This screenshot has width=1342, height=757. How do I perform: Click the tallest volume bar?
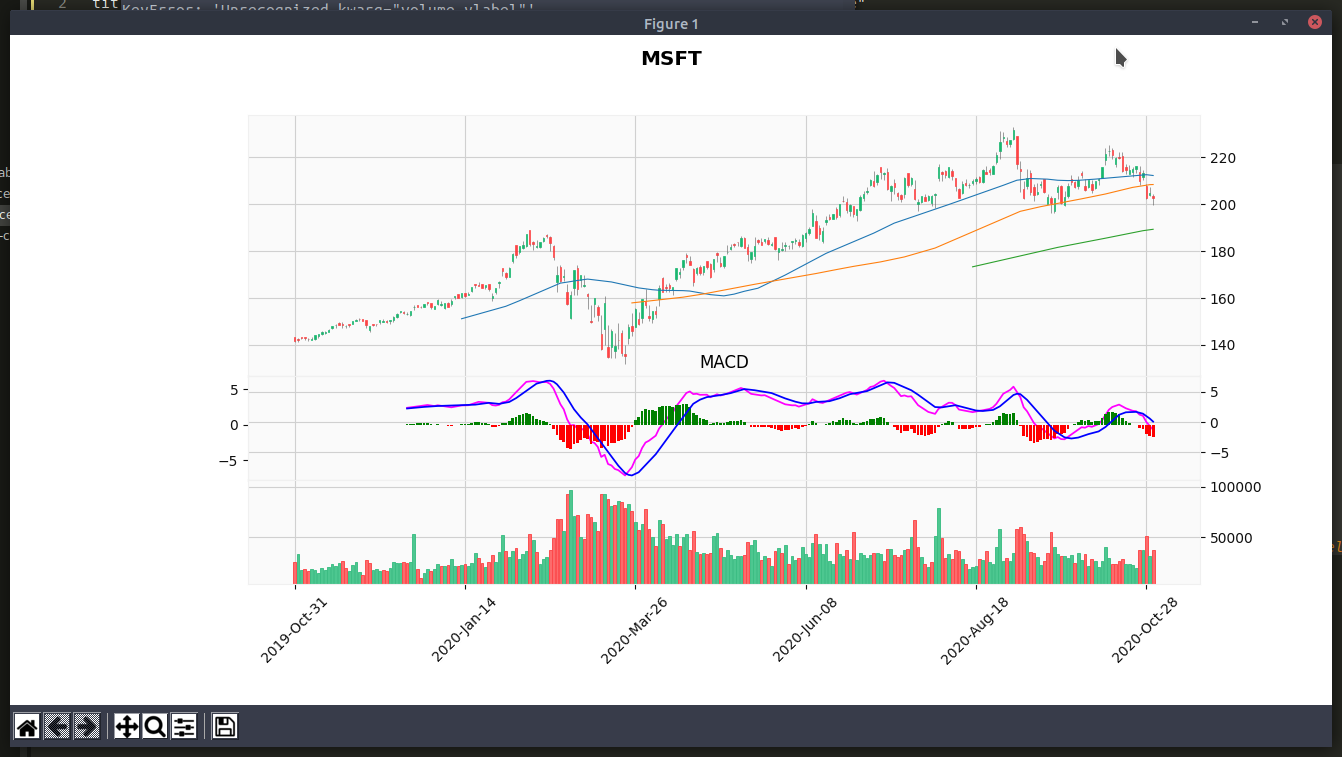570,535
